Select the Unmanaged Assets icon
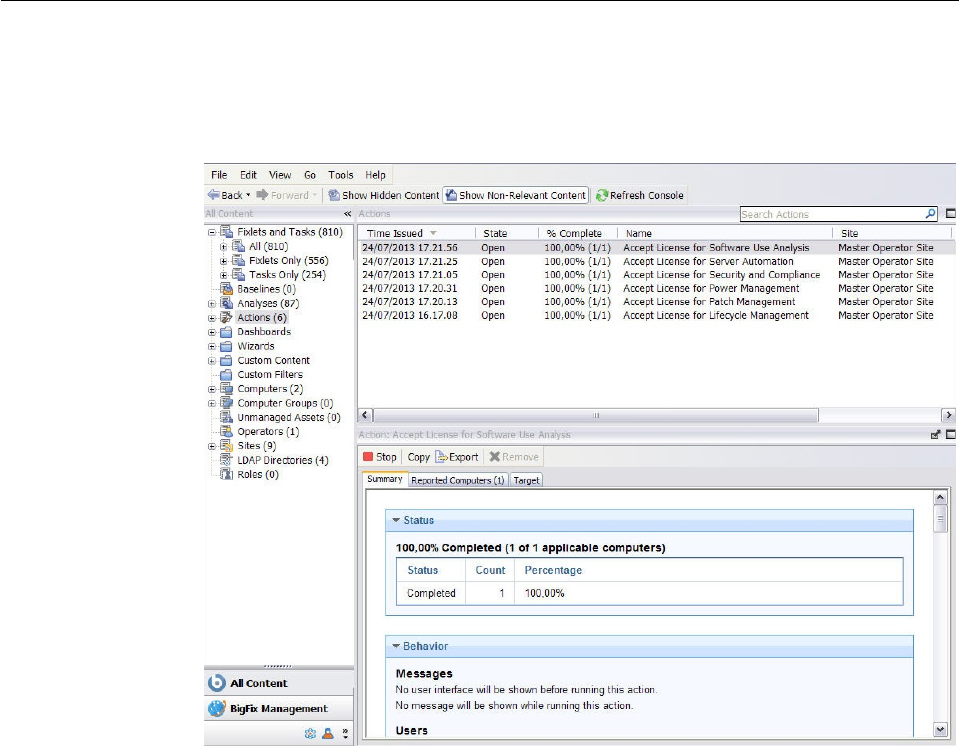This screenshot has height=746, width=959. 226,417
